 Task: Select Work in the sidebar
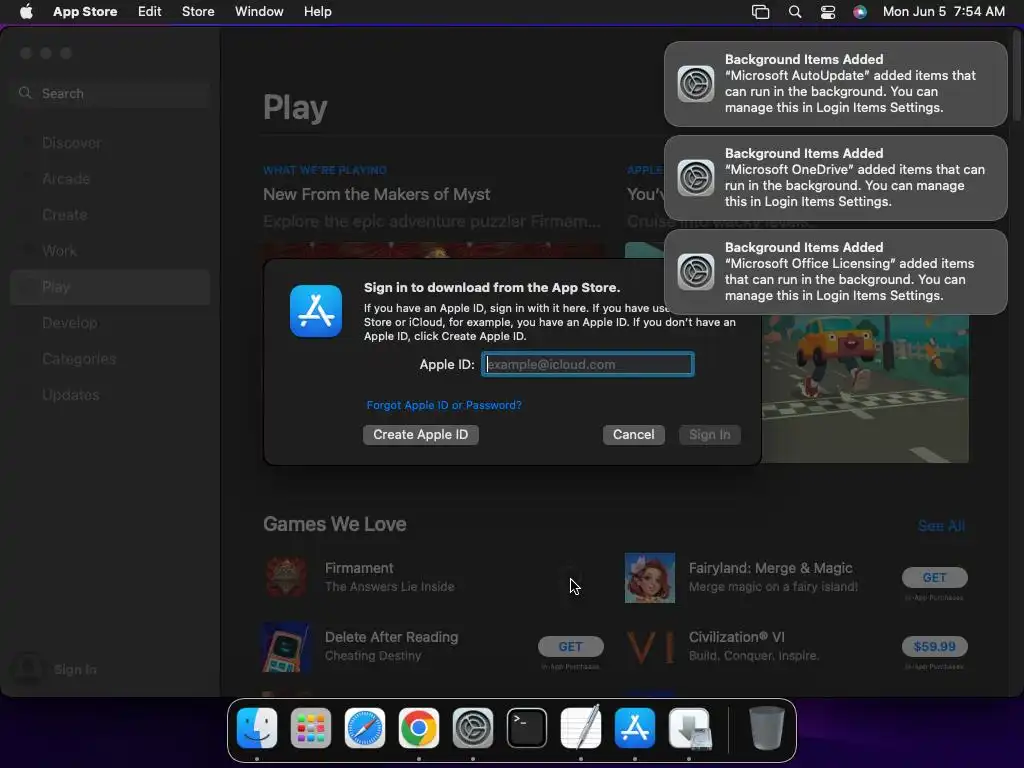click(x=110, y=251)
